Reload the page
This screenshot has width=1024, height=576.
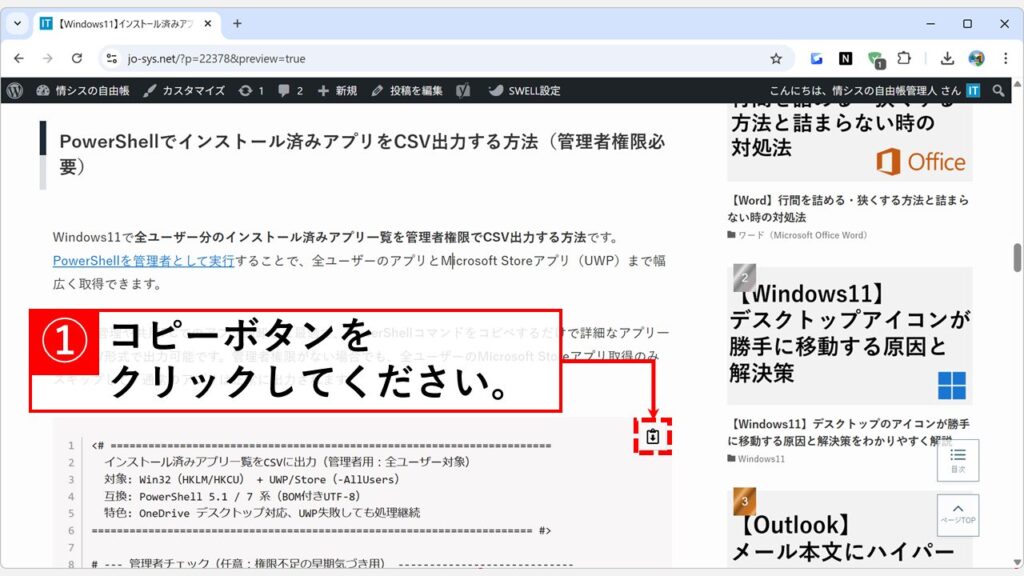click(x=75, y=59)
